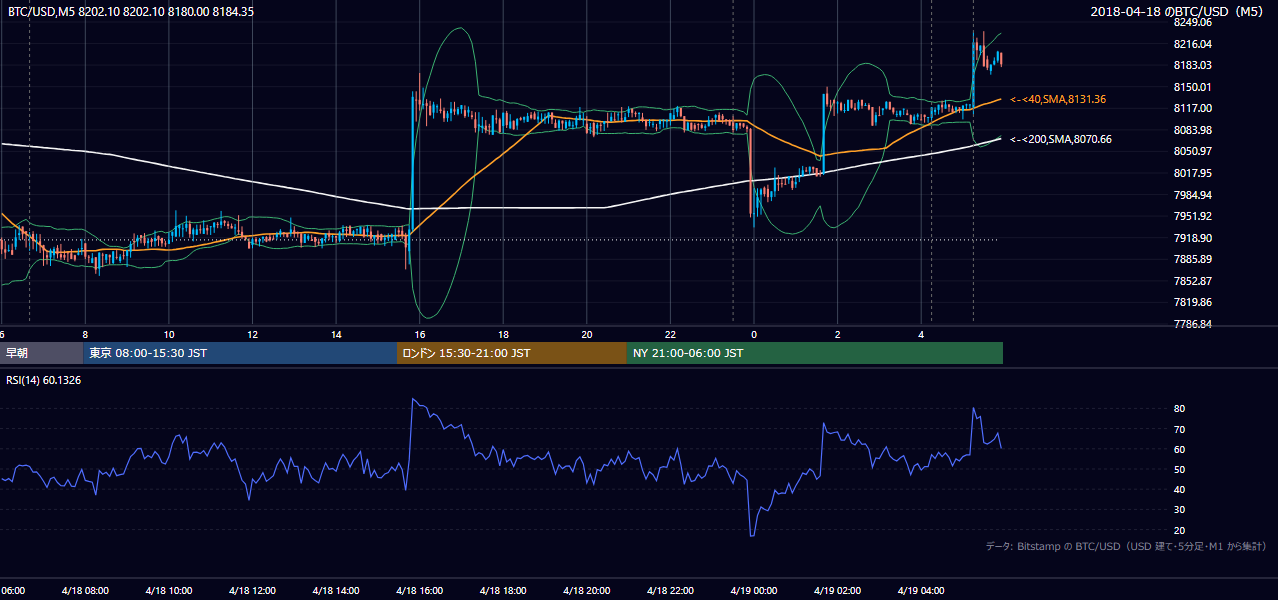
Task: Click the 4/18 18:00 time axis label
Action: (x=503, y=590)
